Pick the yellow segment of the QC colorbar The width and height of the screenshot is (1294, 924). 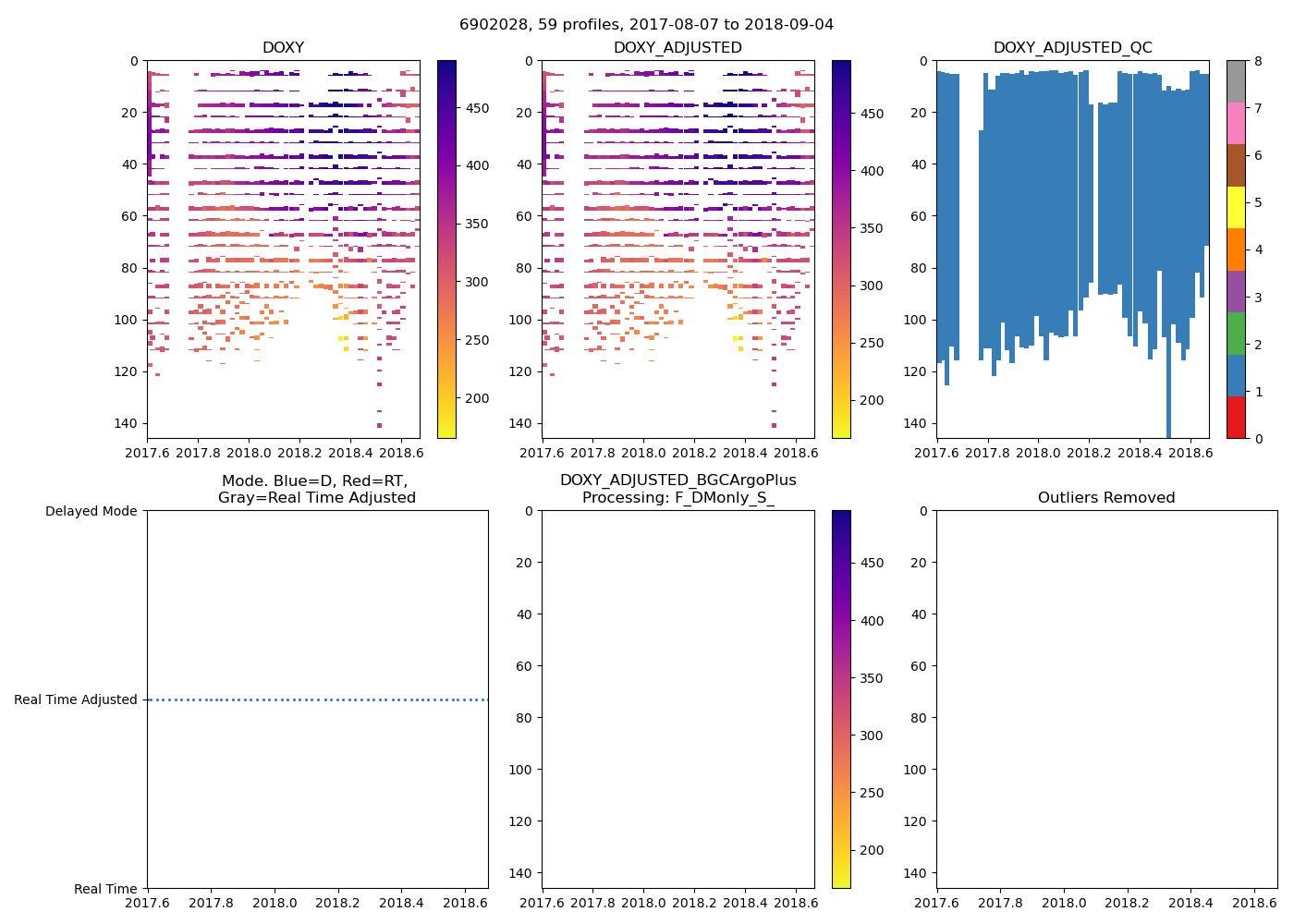(1236, 207)
